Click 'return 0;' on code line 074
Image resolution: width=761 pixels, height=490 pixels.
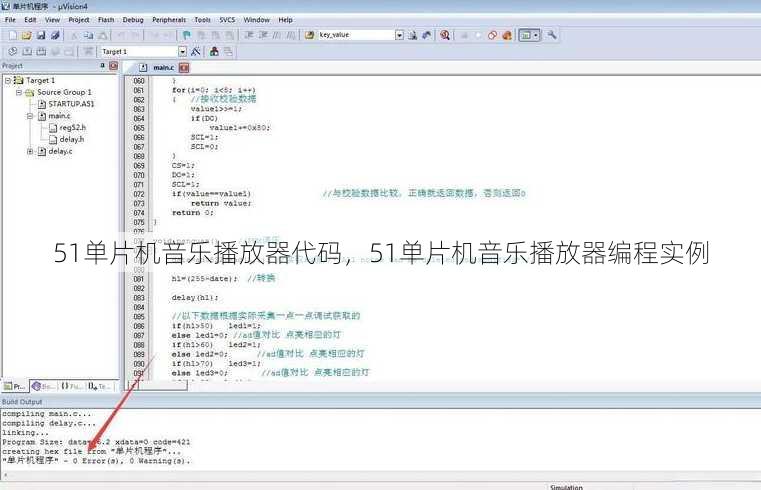193,212
